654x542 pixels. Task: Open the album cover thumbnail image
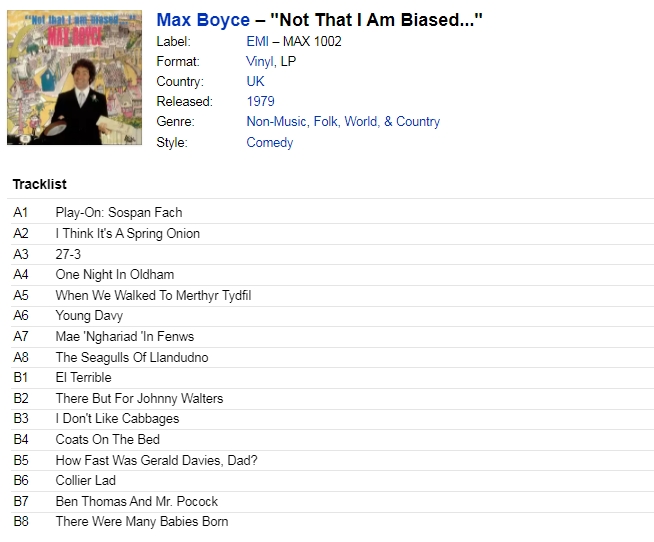[74, 78]
